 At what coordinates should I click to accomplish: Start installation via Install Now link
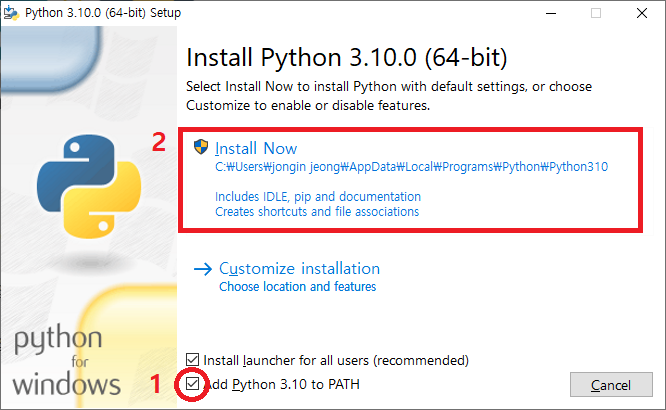256,148
